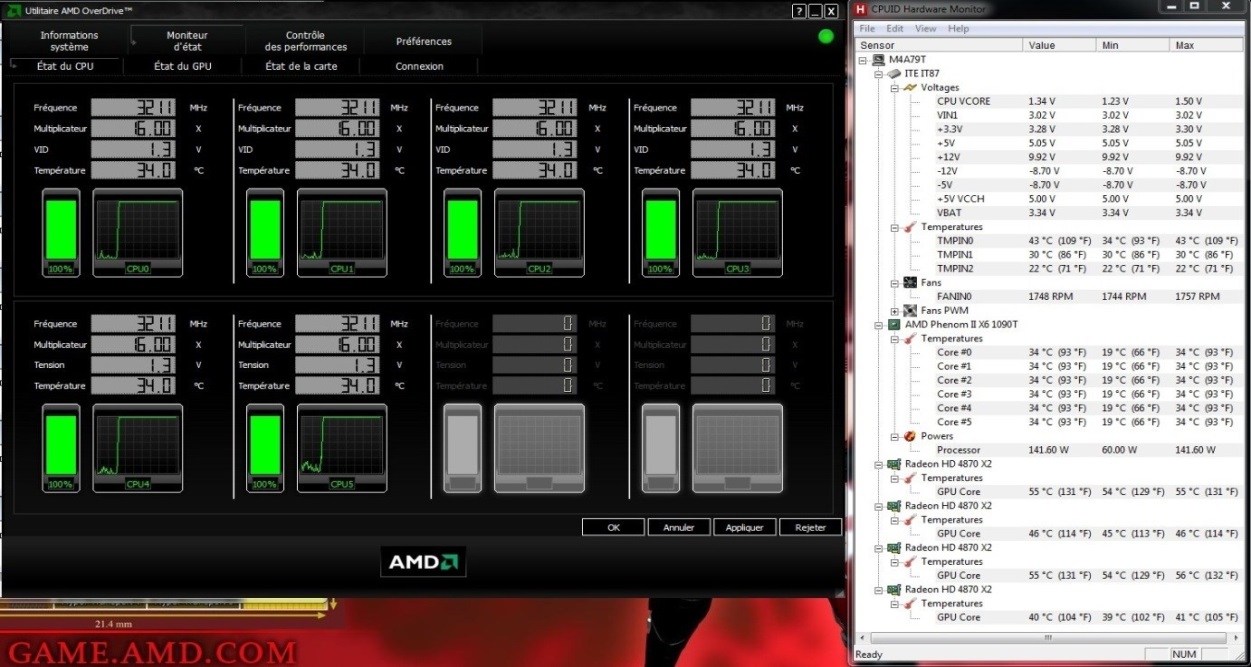Open the Contrôle des performances tab
Image resolution: width=1251 pixels, height=667 pixels.
[305, 41]
